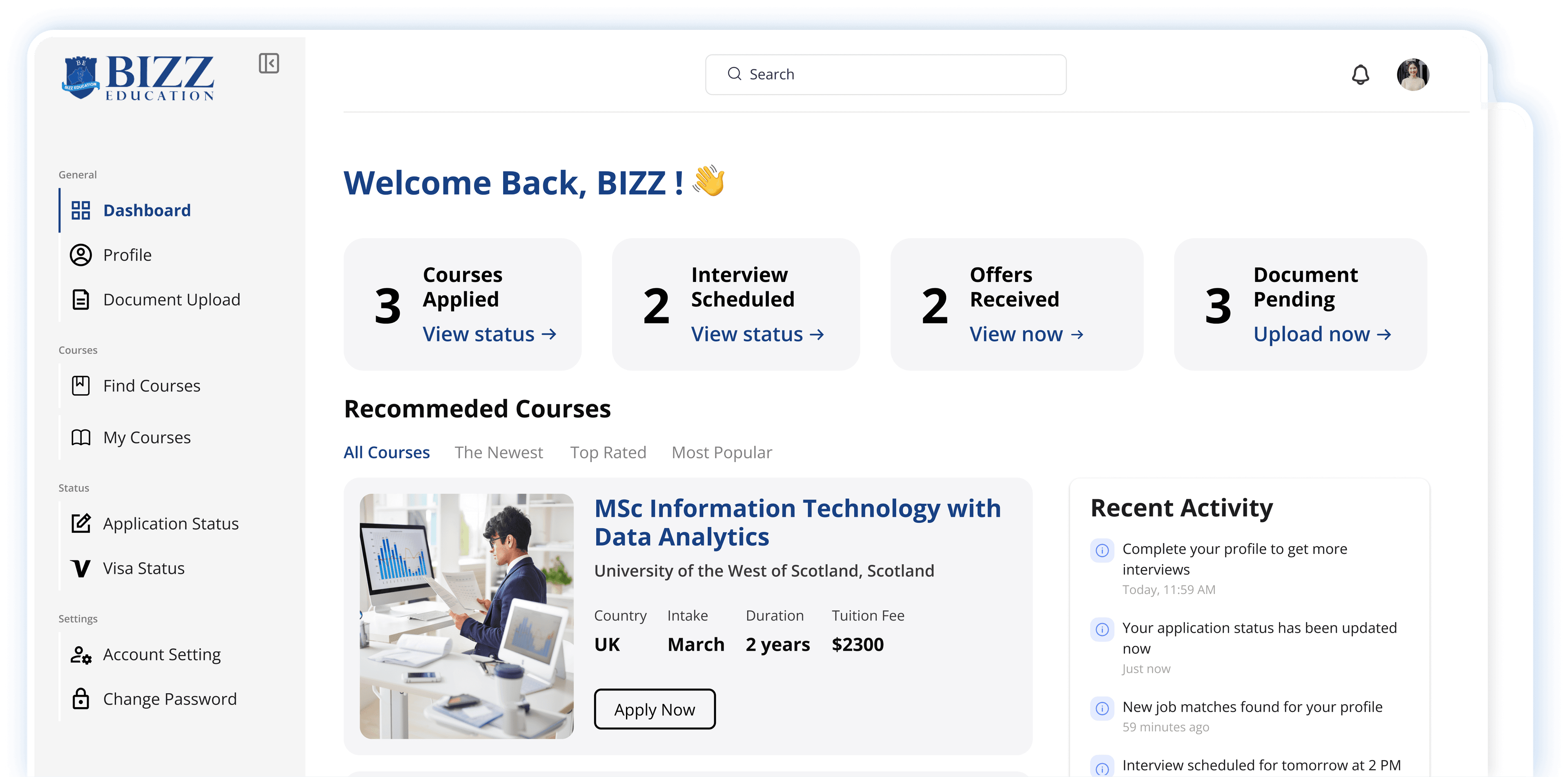This screenshot has width=1568, height=777.
Task: Open the user avatar profile picture
Action: 1413,74
